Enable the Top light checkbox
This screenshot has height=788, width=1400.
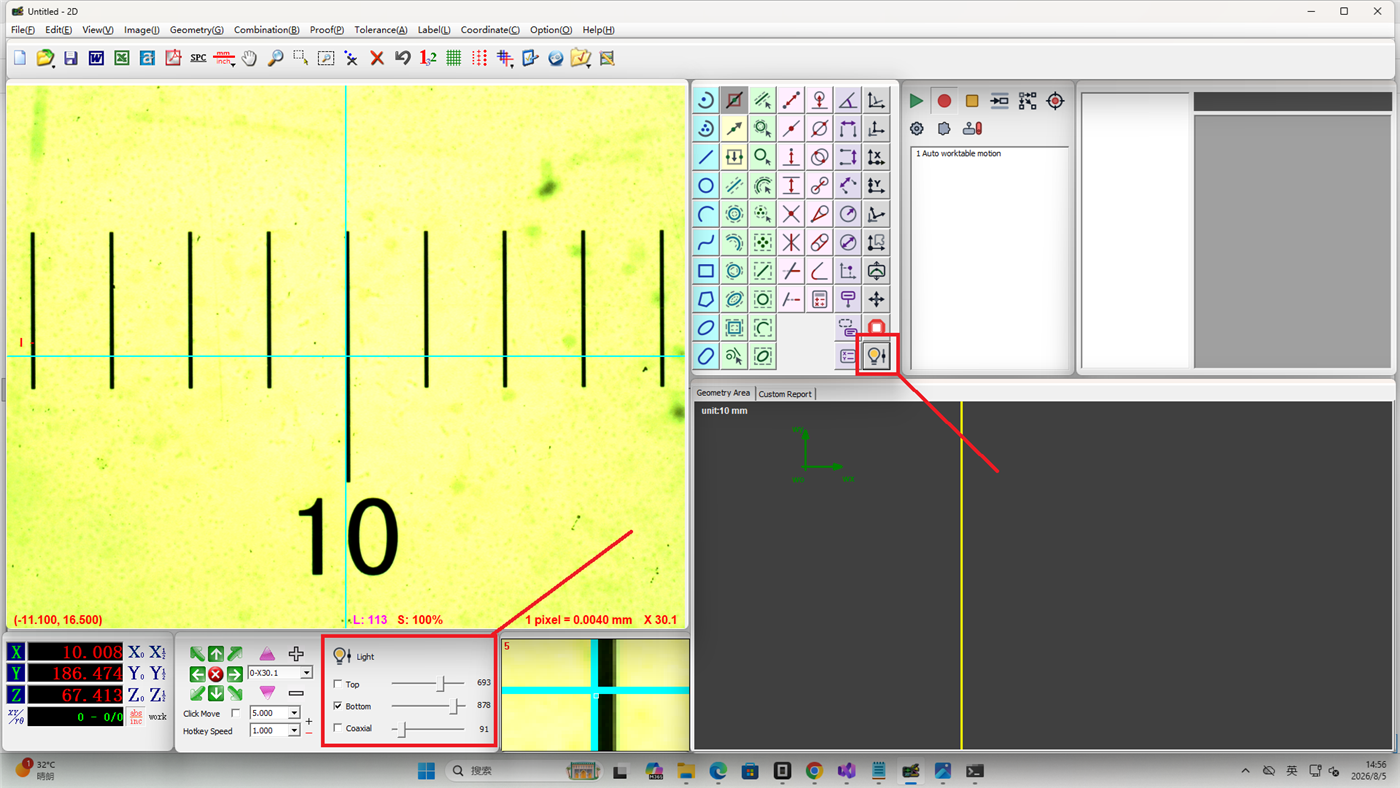pyautogui.click(x=338, y=684)
